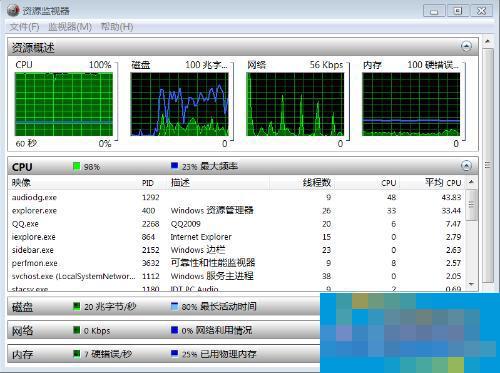
Task: Click the 可靠性和性能监视器 description cell
Action: pos(213,263)
